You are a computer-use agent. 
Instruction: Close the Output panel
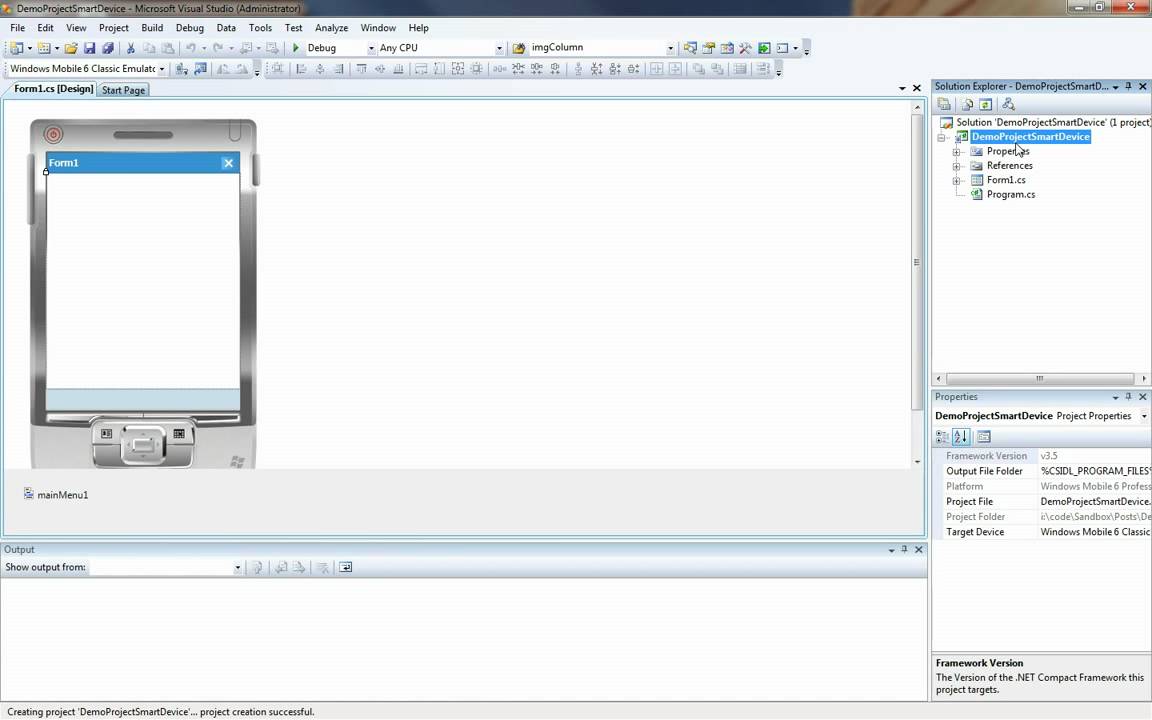click(918, 550)
